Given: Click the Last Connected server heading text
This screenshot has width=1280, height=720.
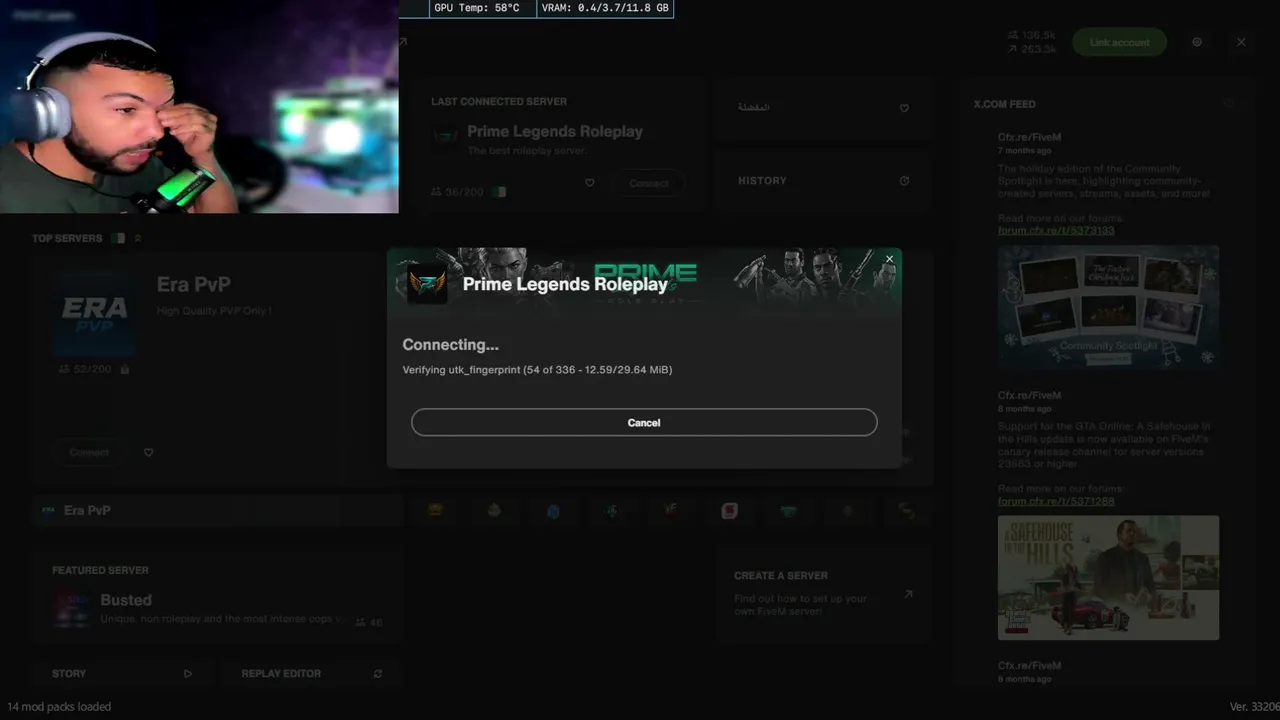Looking at the screenshot, I should pos(499,101).
